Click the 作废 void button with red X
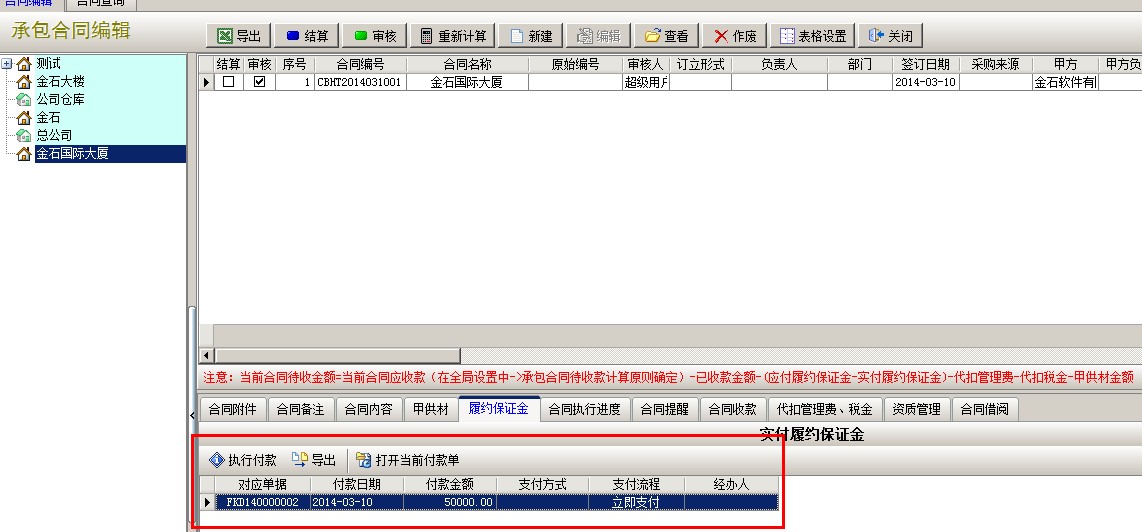Screen dimensions: 1142x532 pos(734,36)
